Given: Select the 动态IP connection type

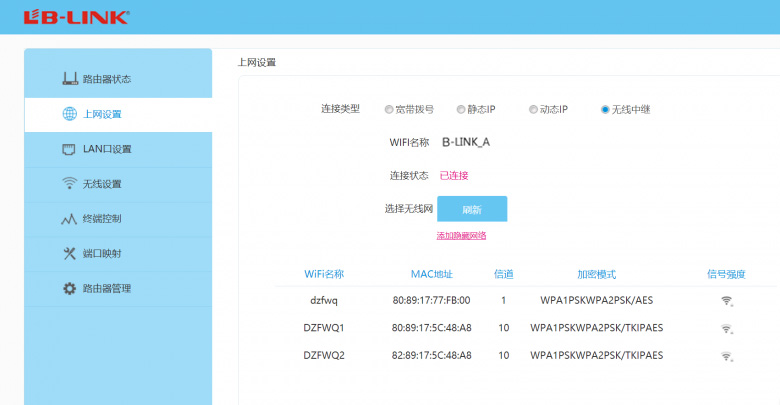Looking at the screenshot, I should coord(533,109).
